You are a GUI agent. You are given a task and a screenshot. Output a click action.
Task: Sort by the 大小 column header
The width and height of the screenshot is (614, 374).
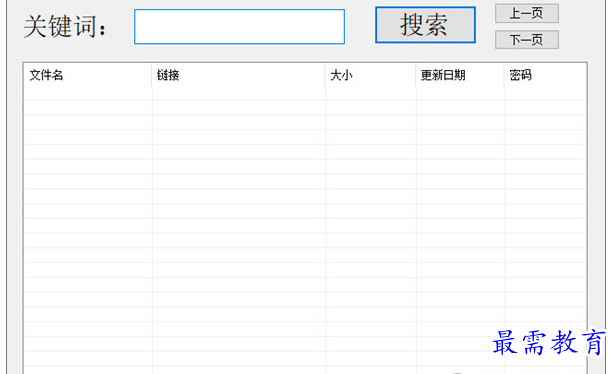(x=370, y=75)
